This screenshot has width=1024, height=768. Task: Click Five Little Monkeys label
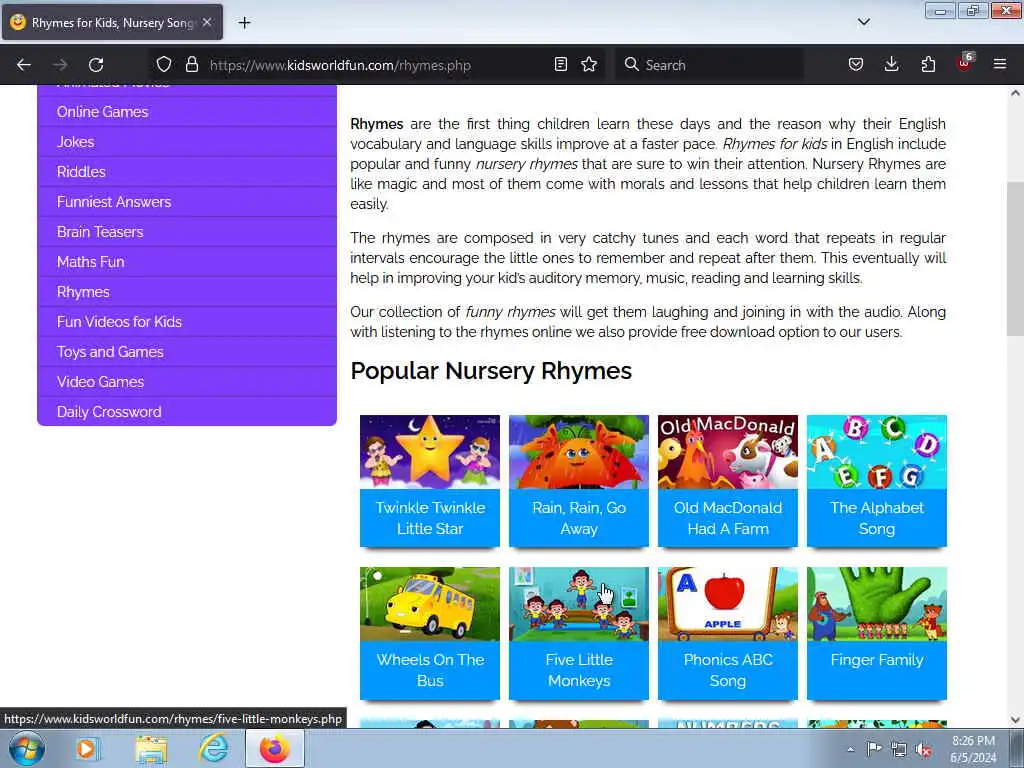(579, 670)
